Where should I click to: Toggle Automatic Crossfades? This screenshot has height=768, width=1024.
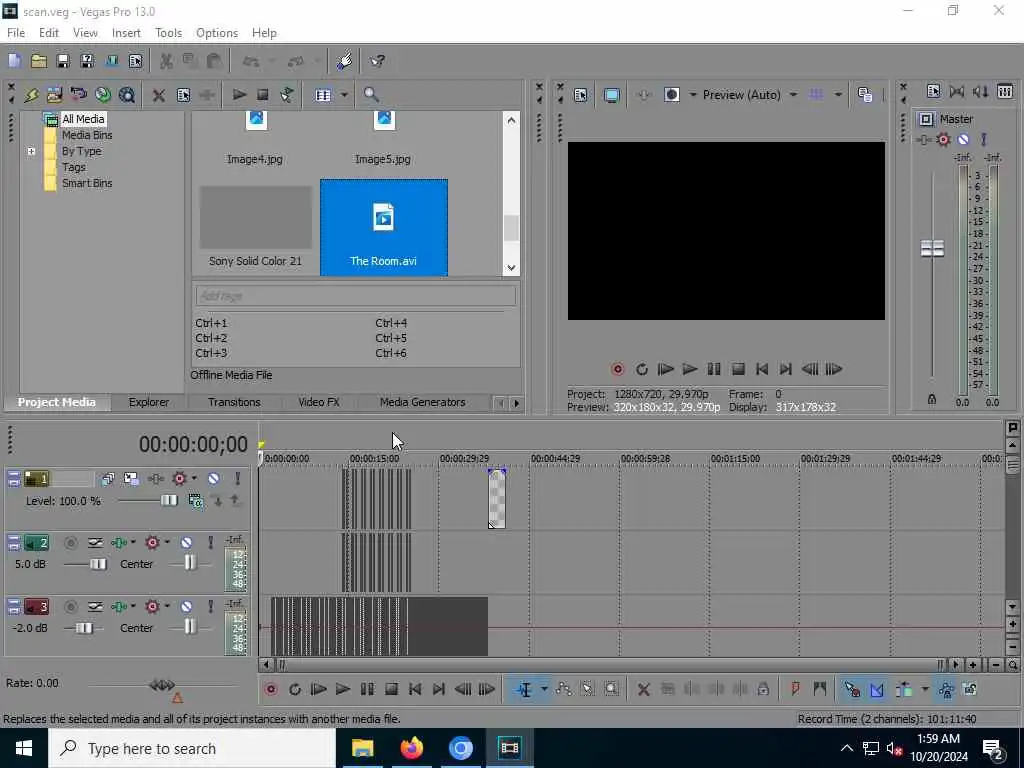click(877, 690)
